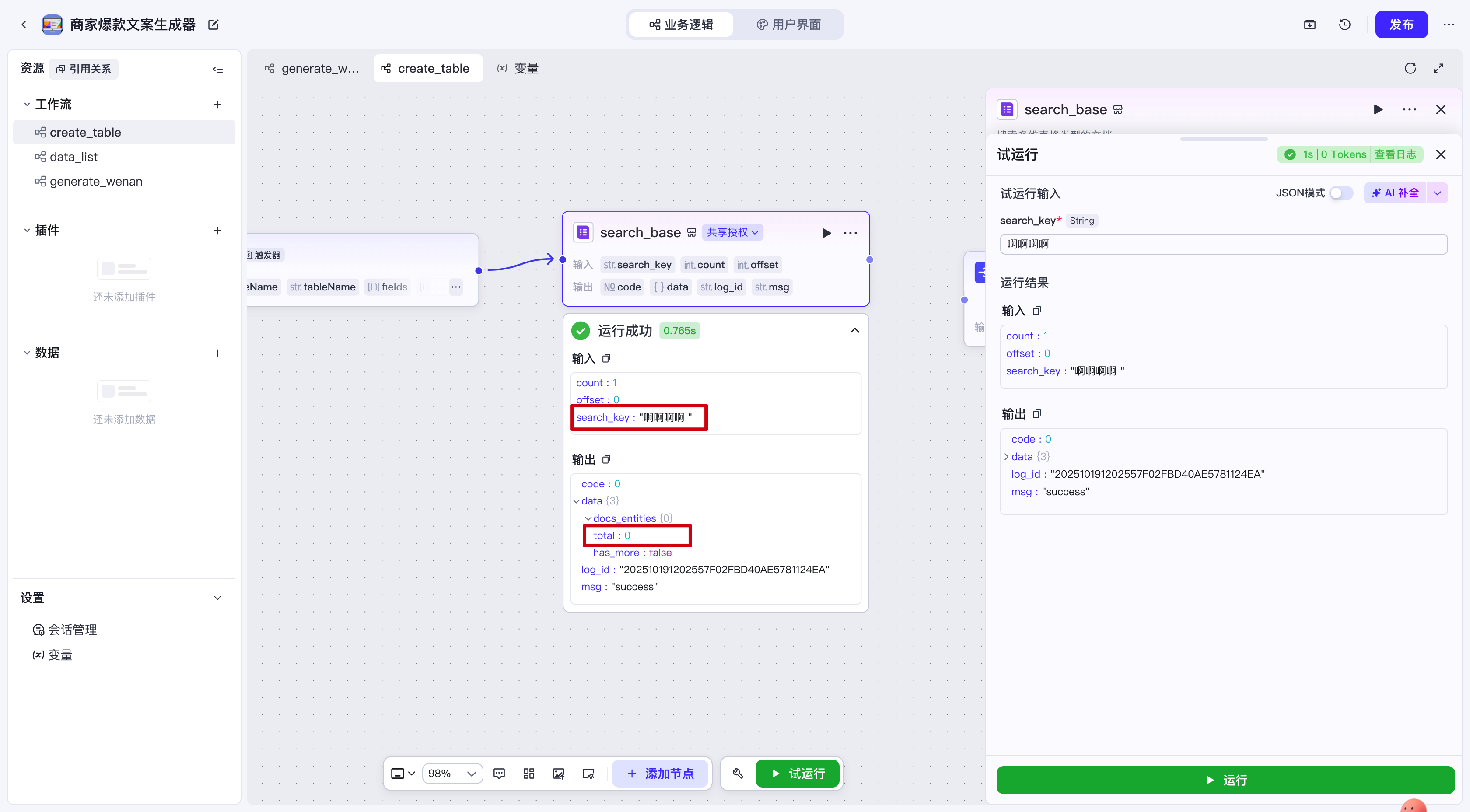Open the 98% zoom level dropdown
1470x812 pixels.
coord(452,773)
